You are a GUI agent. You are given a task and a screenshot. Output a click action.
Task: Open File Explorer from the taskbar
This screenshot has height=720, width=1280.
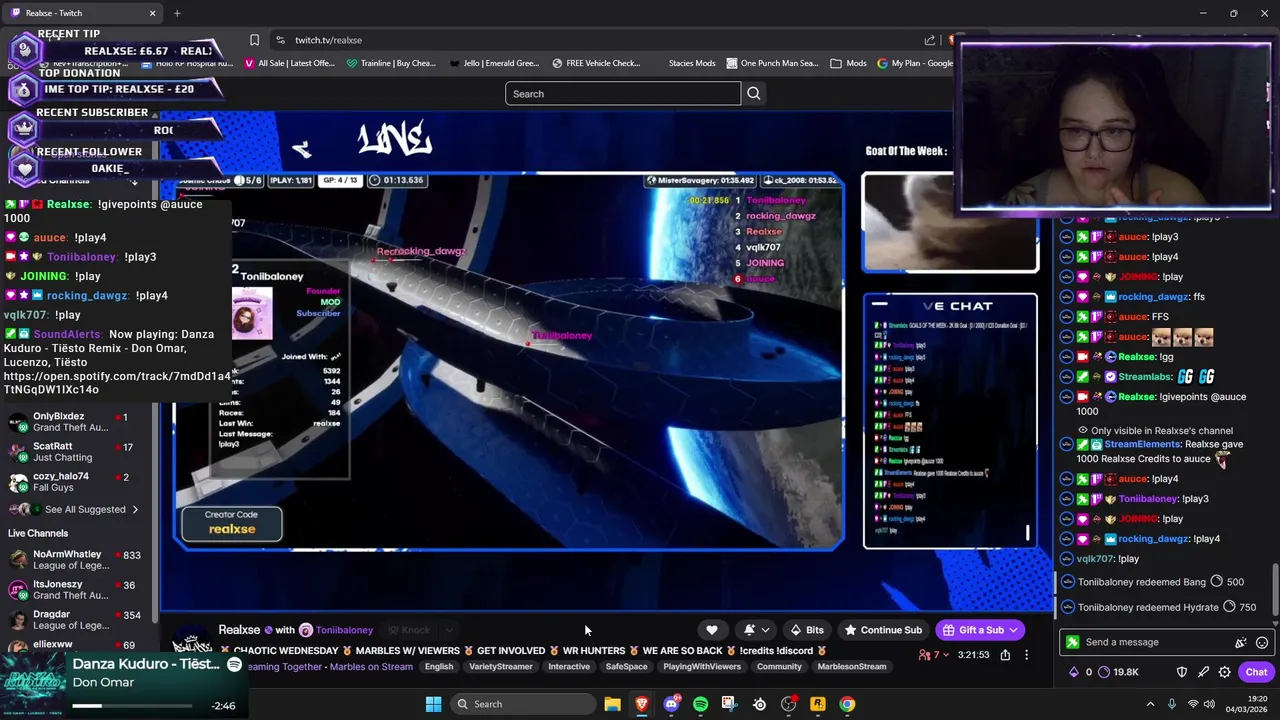(x=612, y=704)
